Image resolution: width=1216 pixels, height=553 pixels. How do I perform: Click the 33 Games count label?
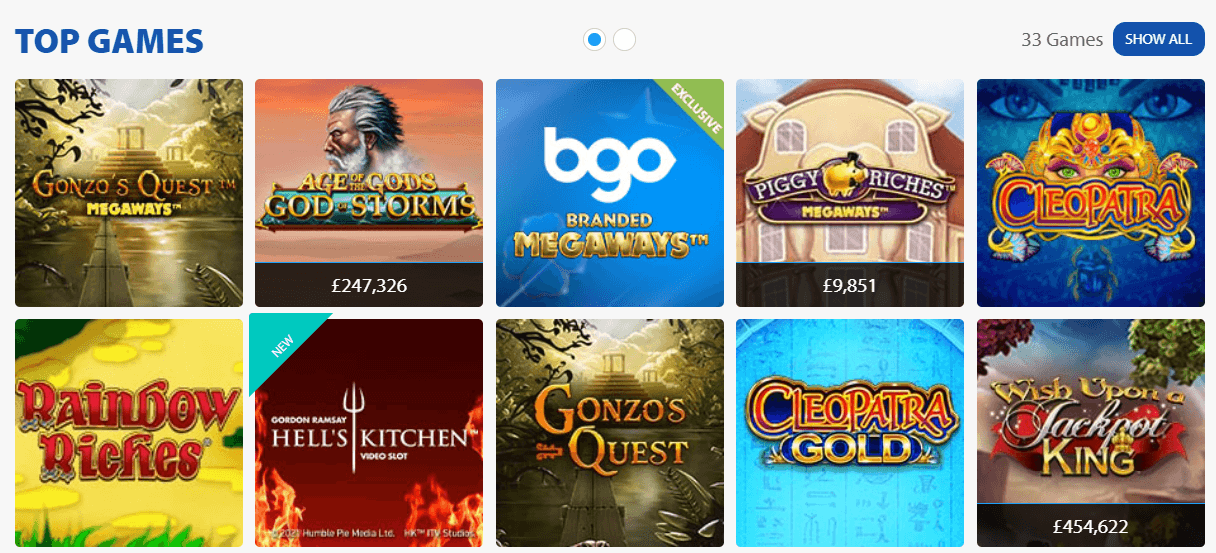1062,40
